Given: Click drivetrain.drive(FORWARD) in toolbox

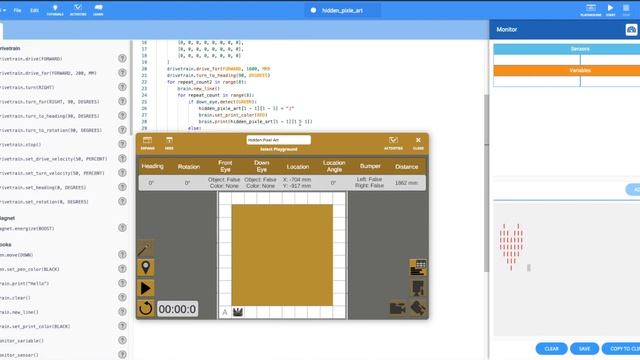Looking at the screenshot, I should click(x=31, y=59).
